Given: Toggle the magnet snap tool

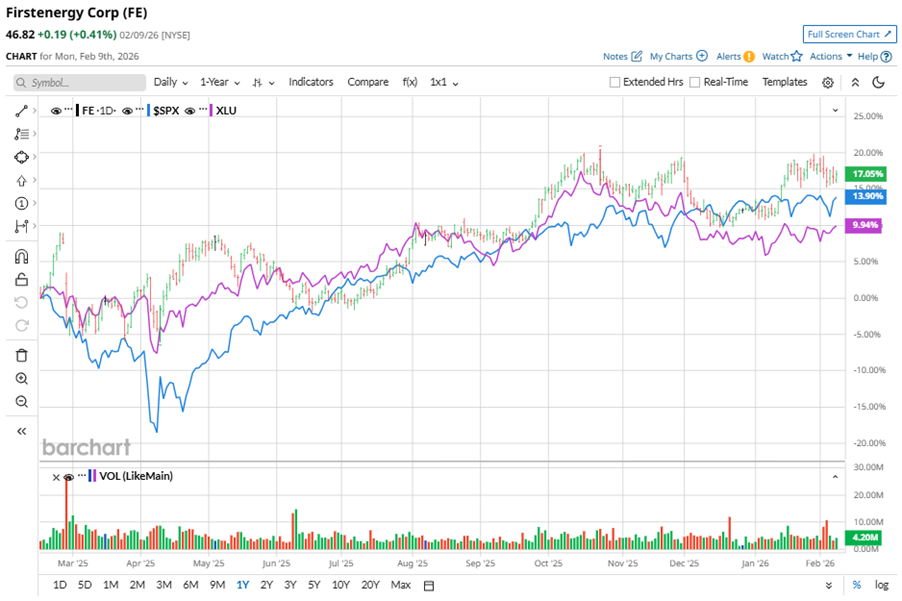Looking at the screenshot, I should click(21, 257).
